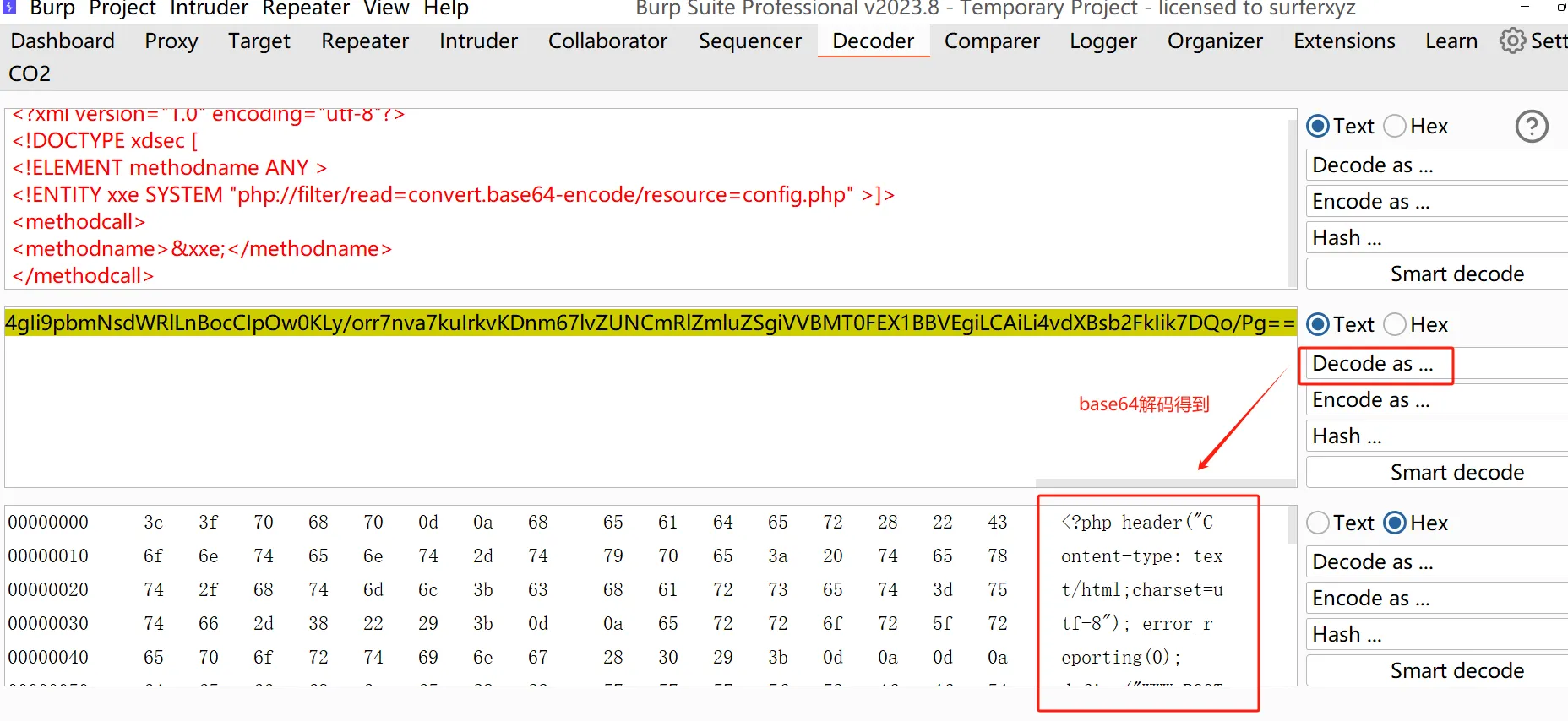
Task: Switch to the Sequencer tab
Action: (x=750, y=41)
